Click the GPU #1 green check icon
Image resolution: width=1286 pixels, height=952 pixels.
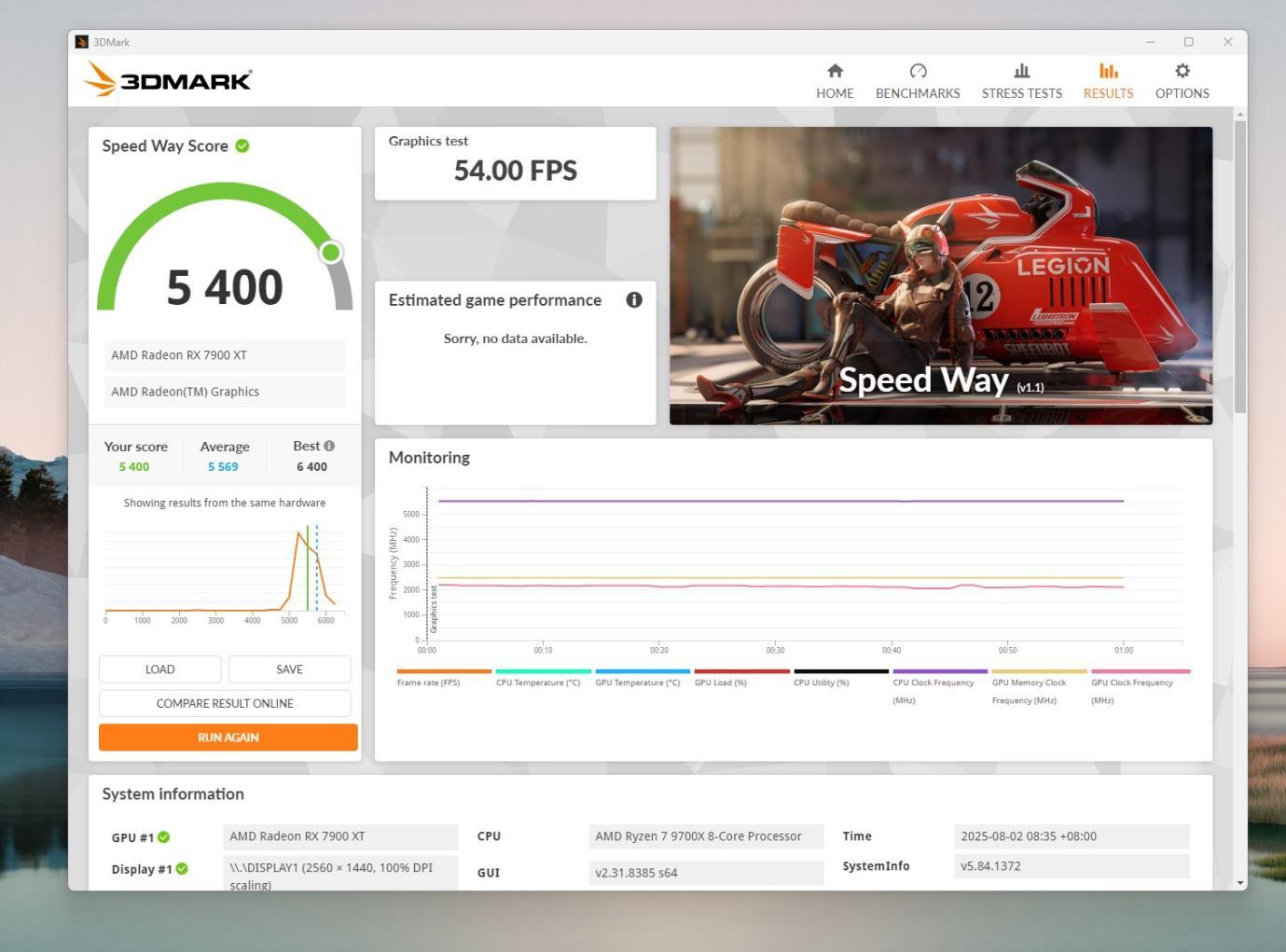[164, 837]
